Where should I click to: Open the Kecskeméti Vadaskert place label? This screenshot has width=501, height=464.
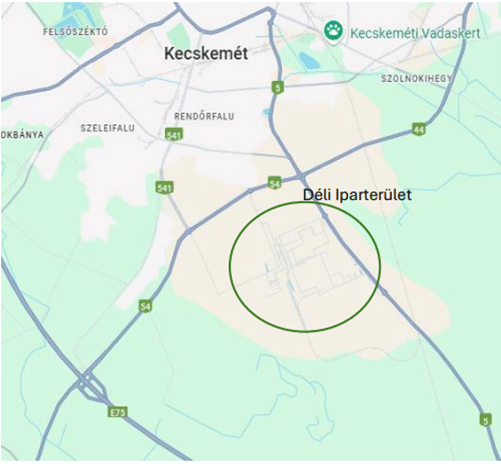tap(415, 33)
